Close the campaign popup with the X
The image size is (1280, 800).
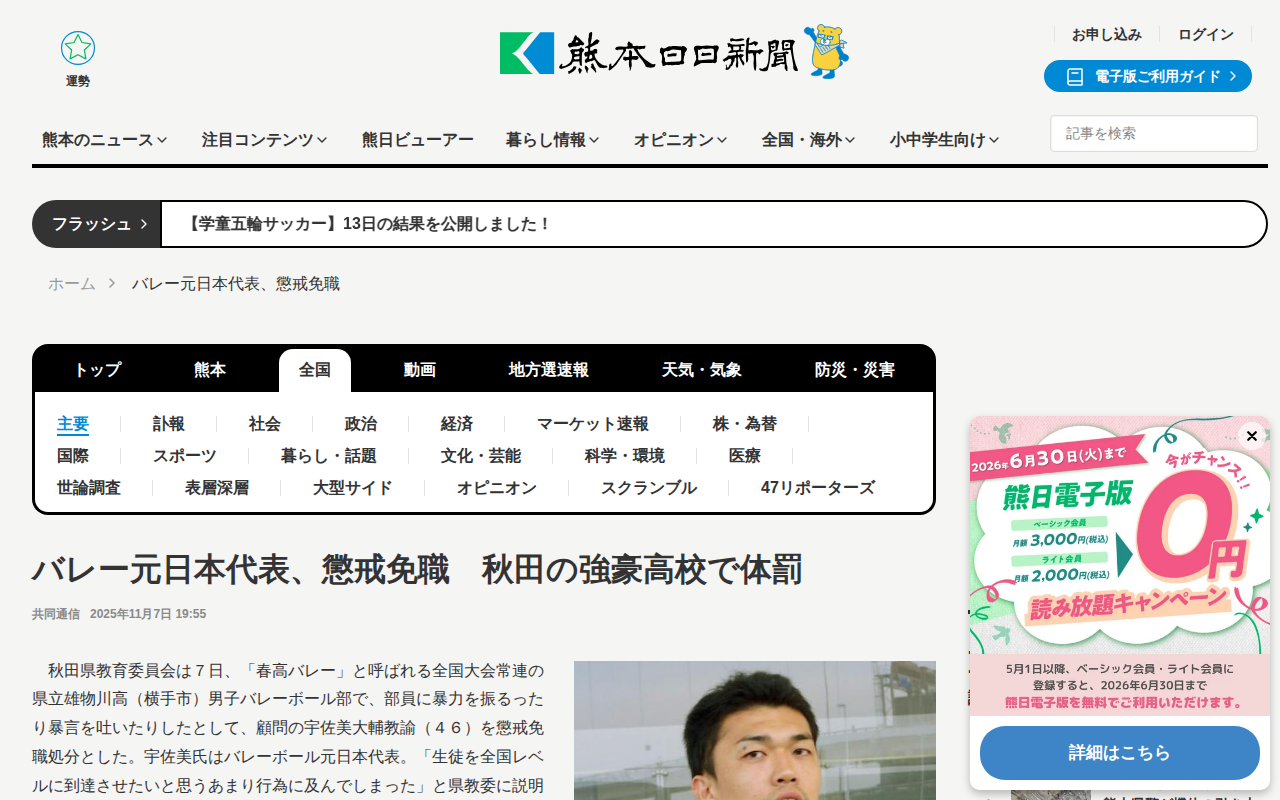click(1252, 436)
